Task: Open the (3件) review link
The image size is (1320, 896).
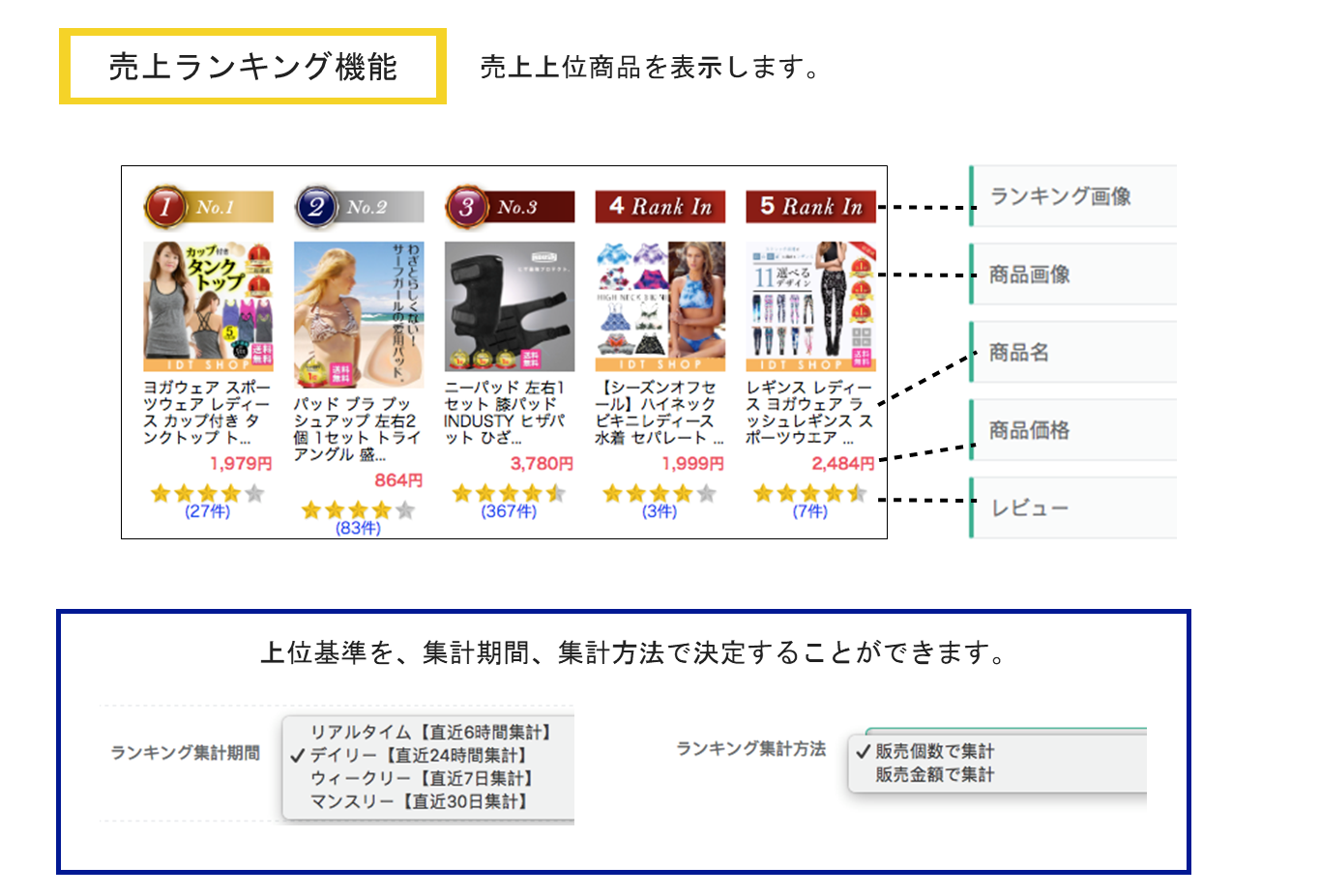Action: [660, 511]
